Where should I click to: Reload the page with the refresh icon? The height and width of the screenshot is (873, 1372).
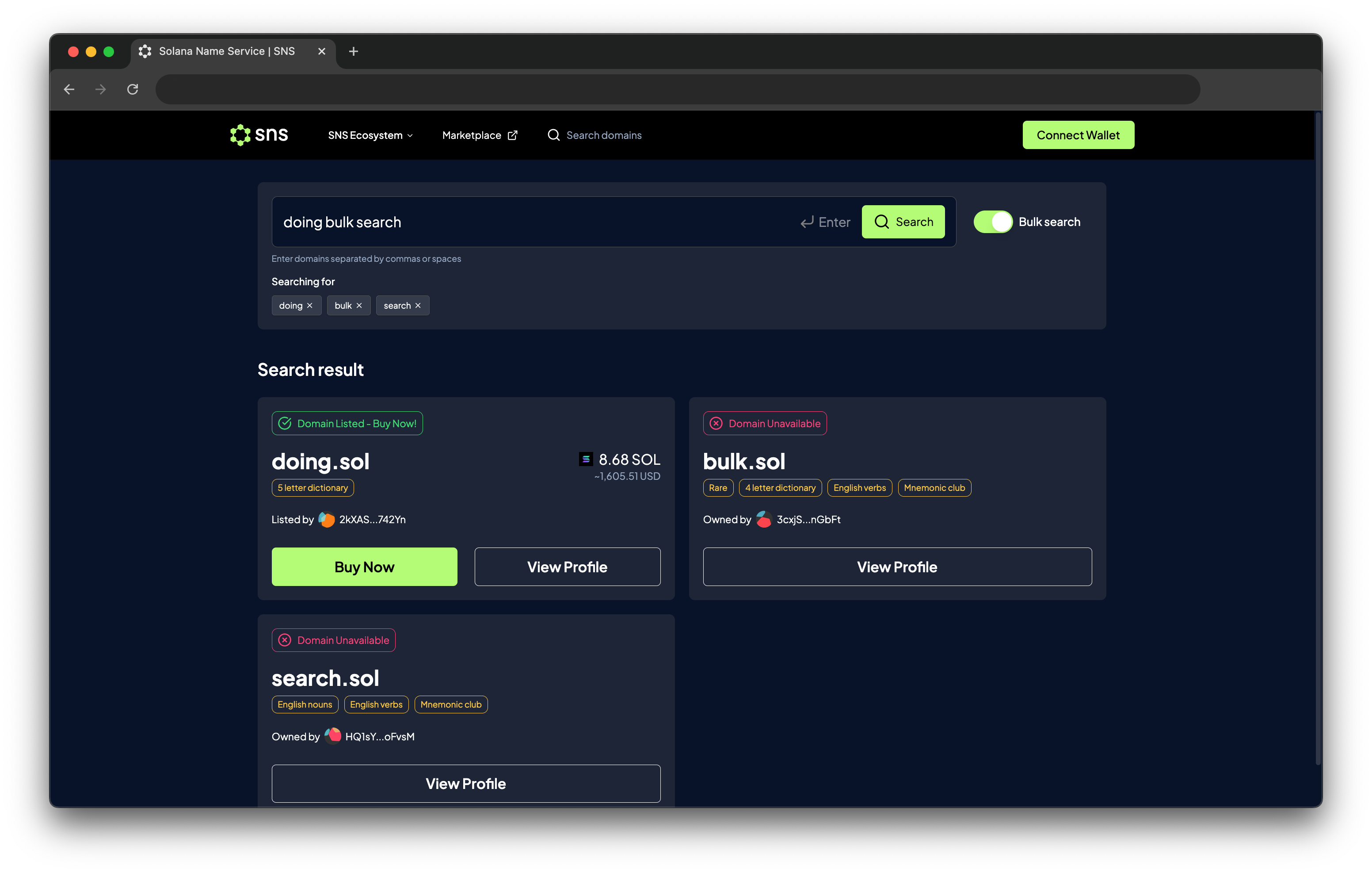133,89
